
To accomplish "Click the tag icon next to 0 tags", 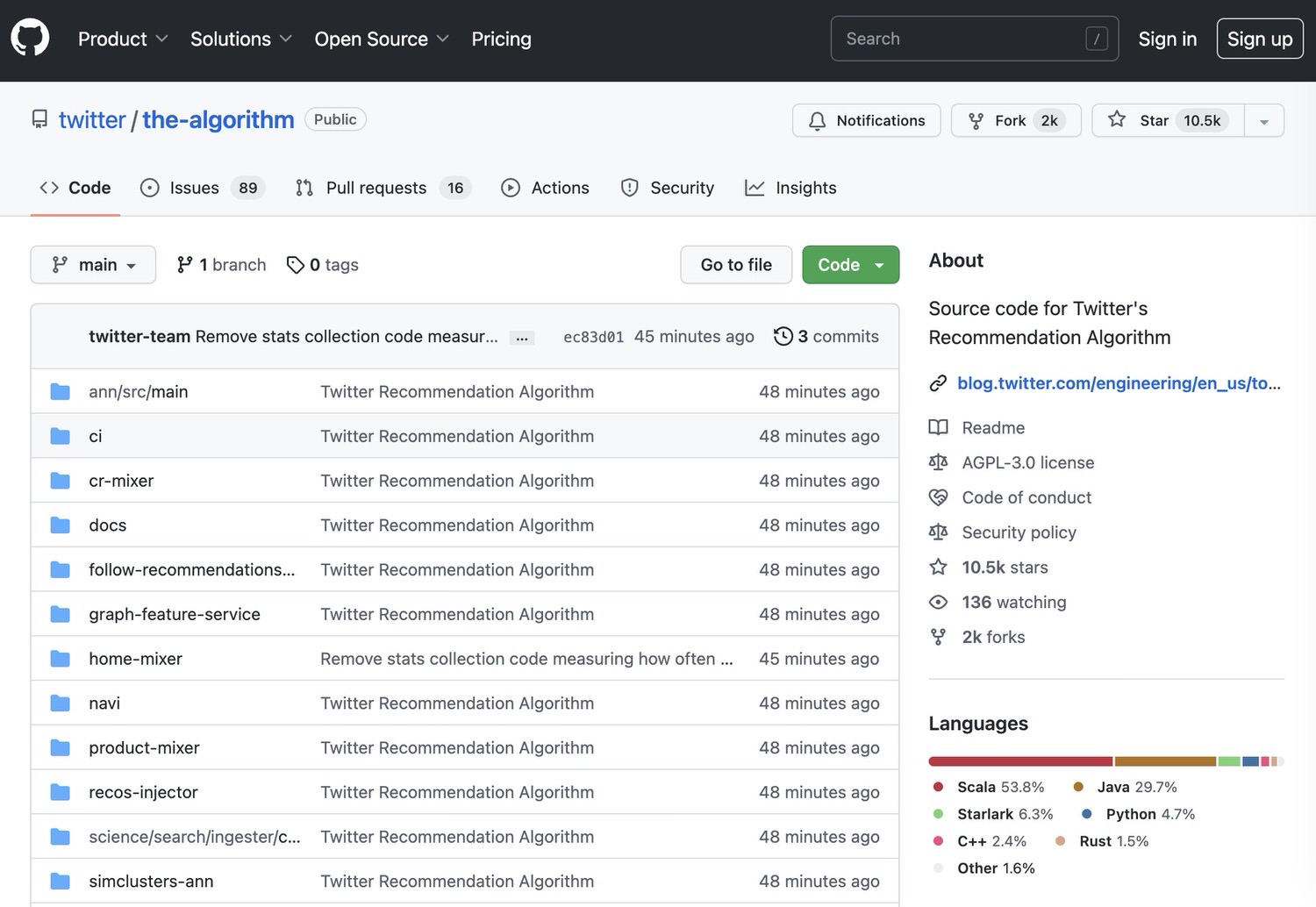I will 296,265.
